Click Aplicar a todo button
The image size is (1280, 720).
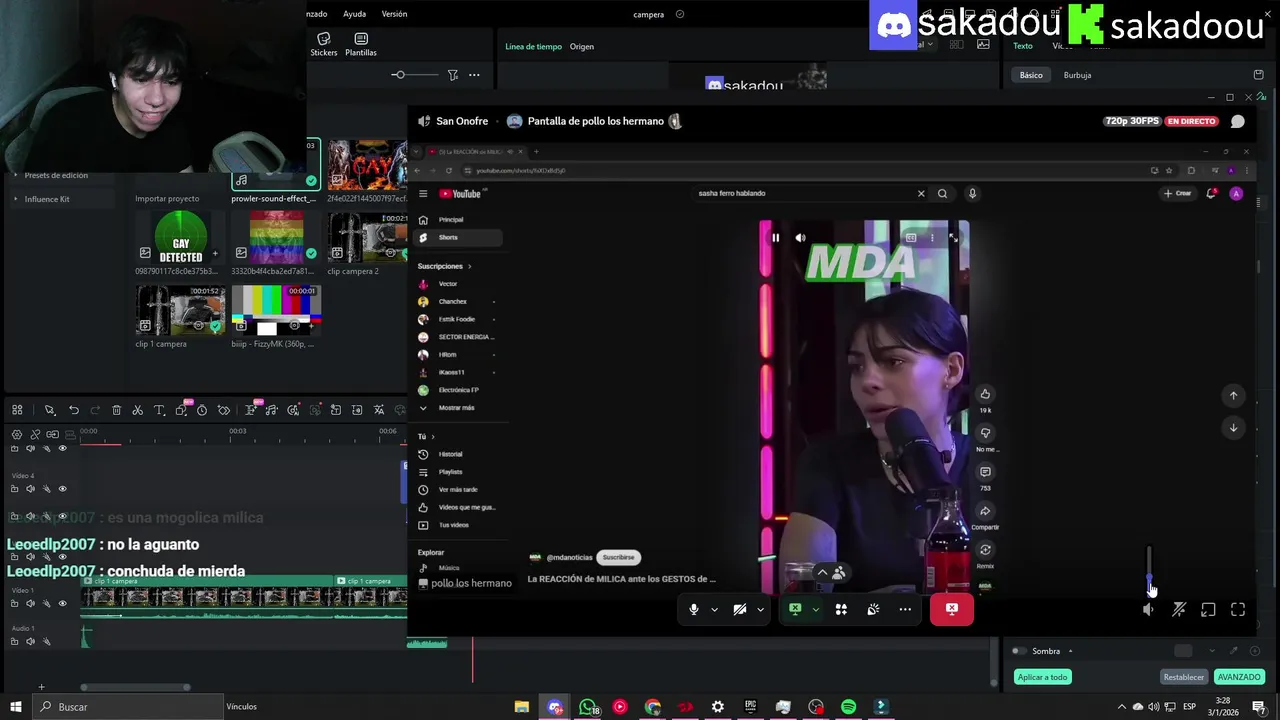(x=1043, y=677)
